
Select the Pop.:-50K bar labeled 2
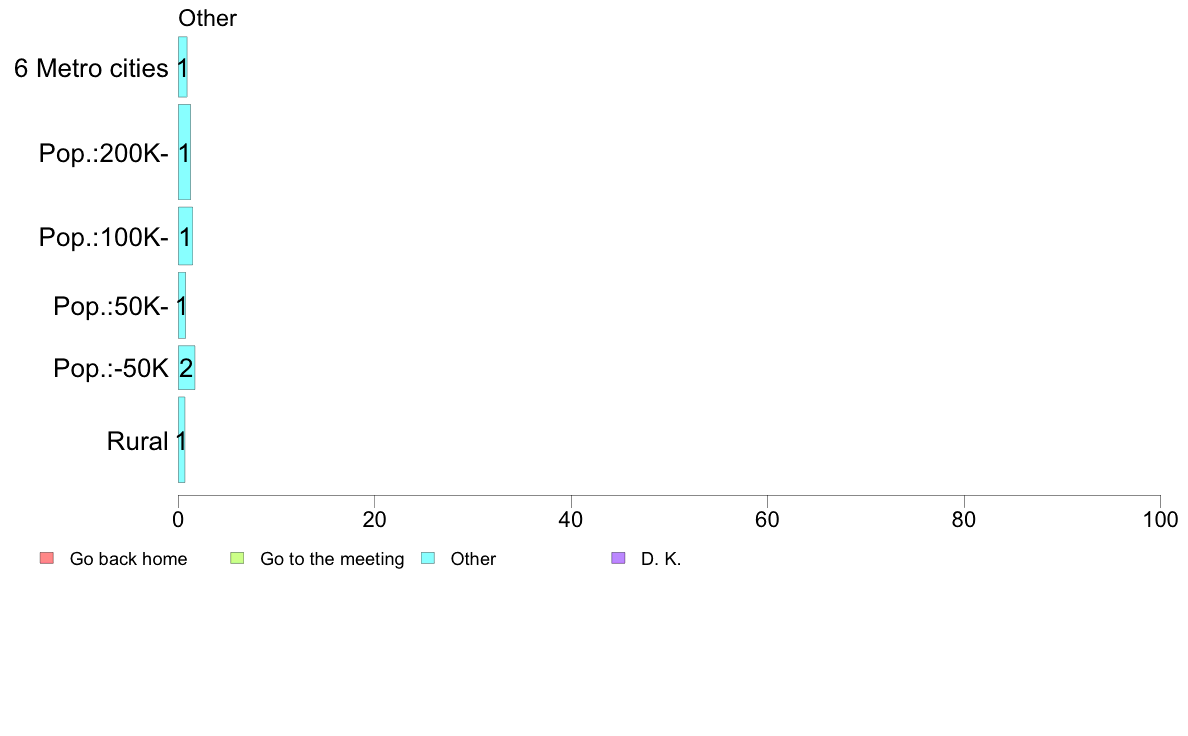[186, 368]
